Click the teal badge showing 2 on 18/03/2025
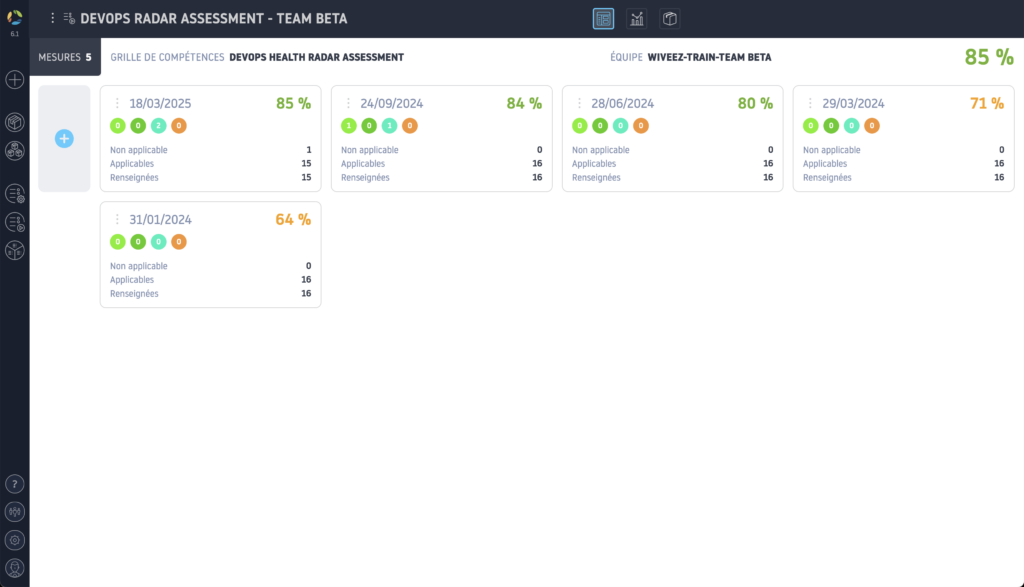The height and width of the screenshot is (587, 1024). [158, 126]
